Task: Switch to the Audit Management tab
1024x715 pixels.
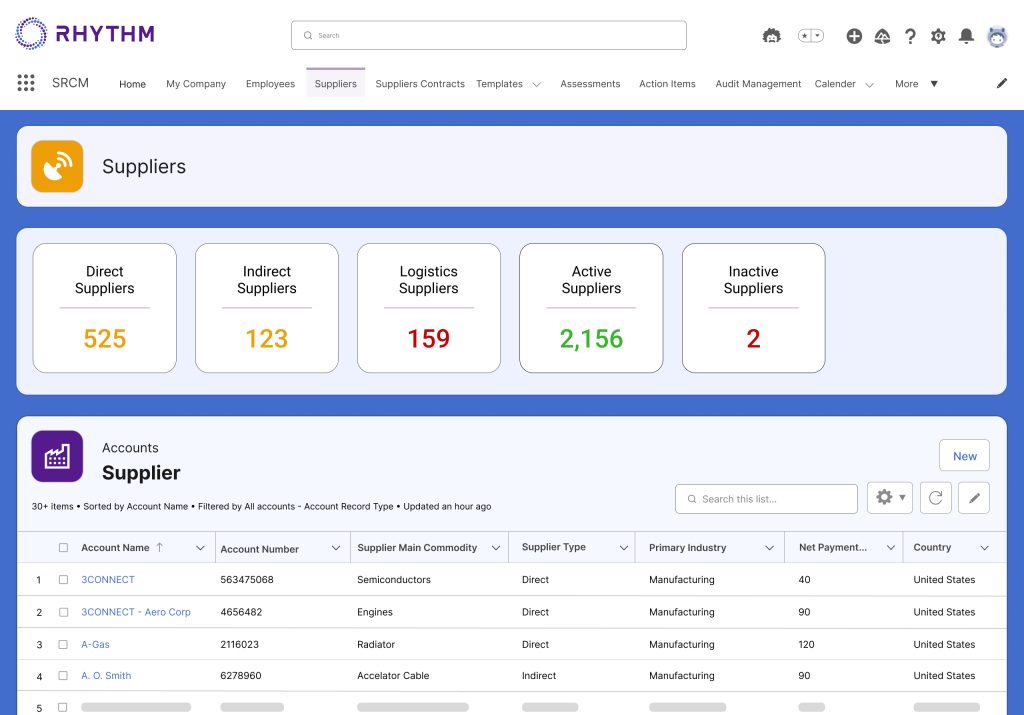Action: pos(758,84)
